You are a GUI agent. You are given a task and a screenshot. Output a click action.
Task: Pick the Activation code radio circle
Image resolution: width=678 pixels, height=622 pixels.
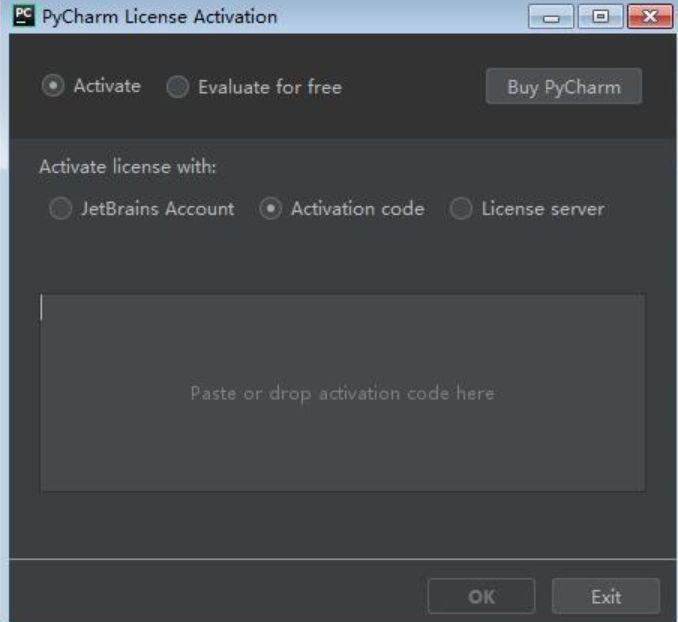click(x=270, y=209)
